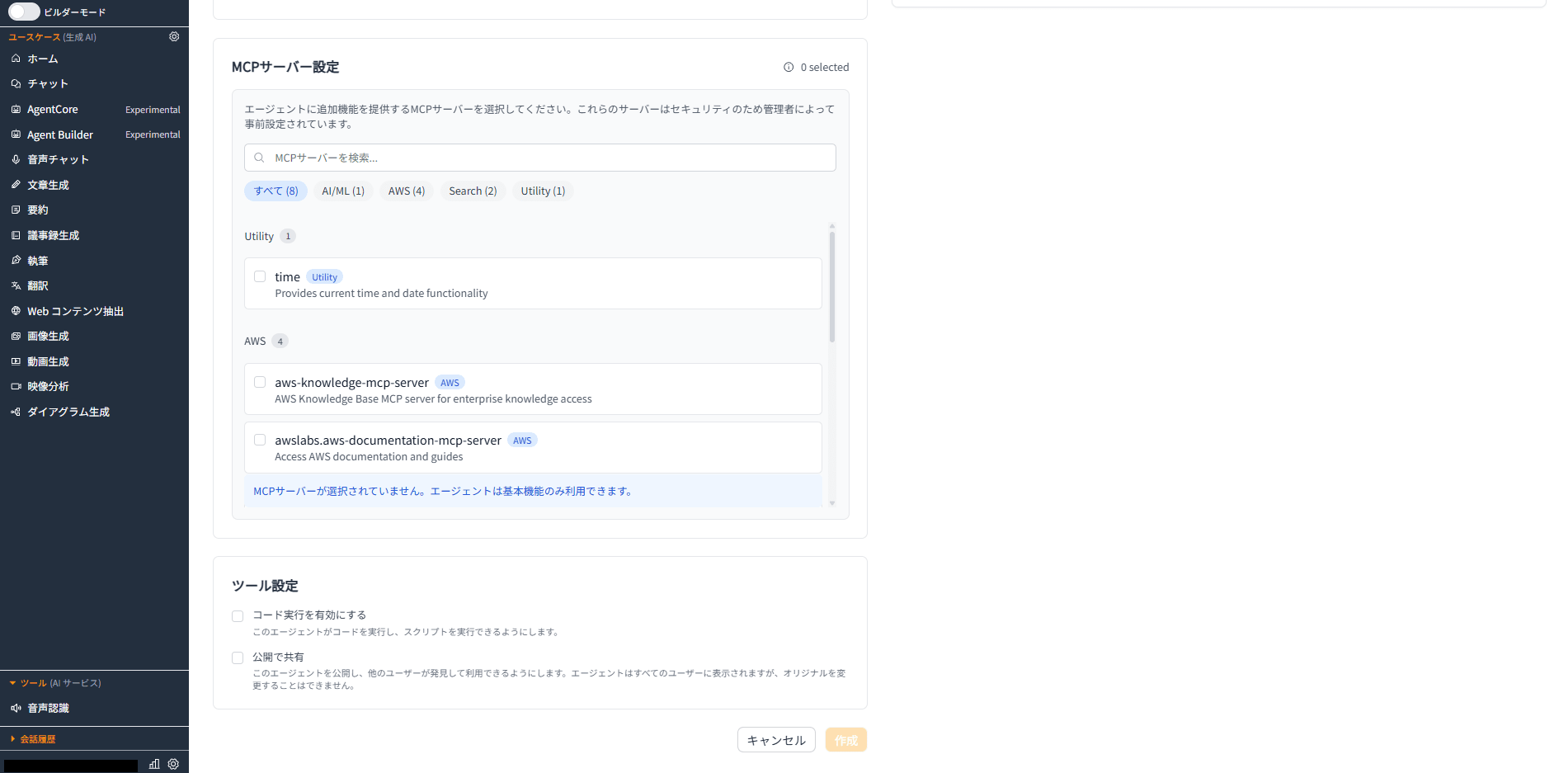Viewport: 1568px width, 773px height.
Task: Enable コード実行を有効にする checkbox
Action: (238, 616)
